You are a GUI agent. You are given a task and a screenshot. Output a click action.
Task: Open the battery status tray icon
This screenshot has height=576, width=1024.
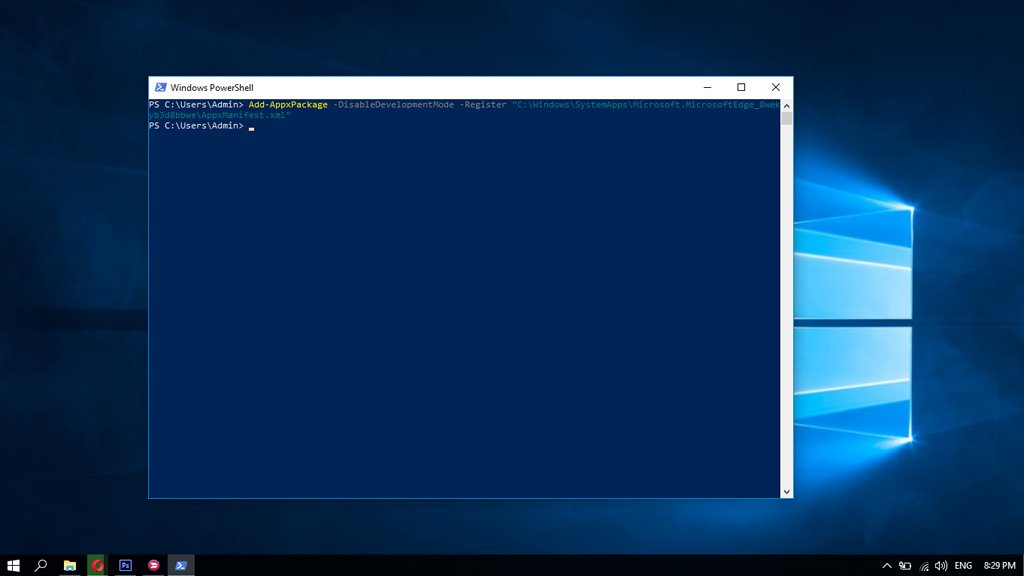click(x=904, y=566)
